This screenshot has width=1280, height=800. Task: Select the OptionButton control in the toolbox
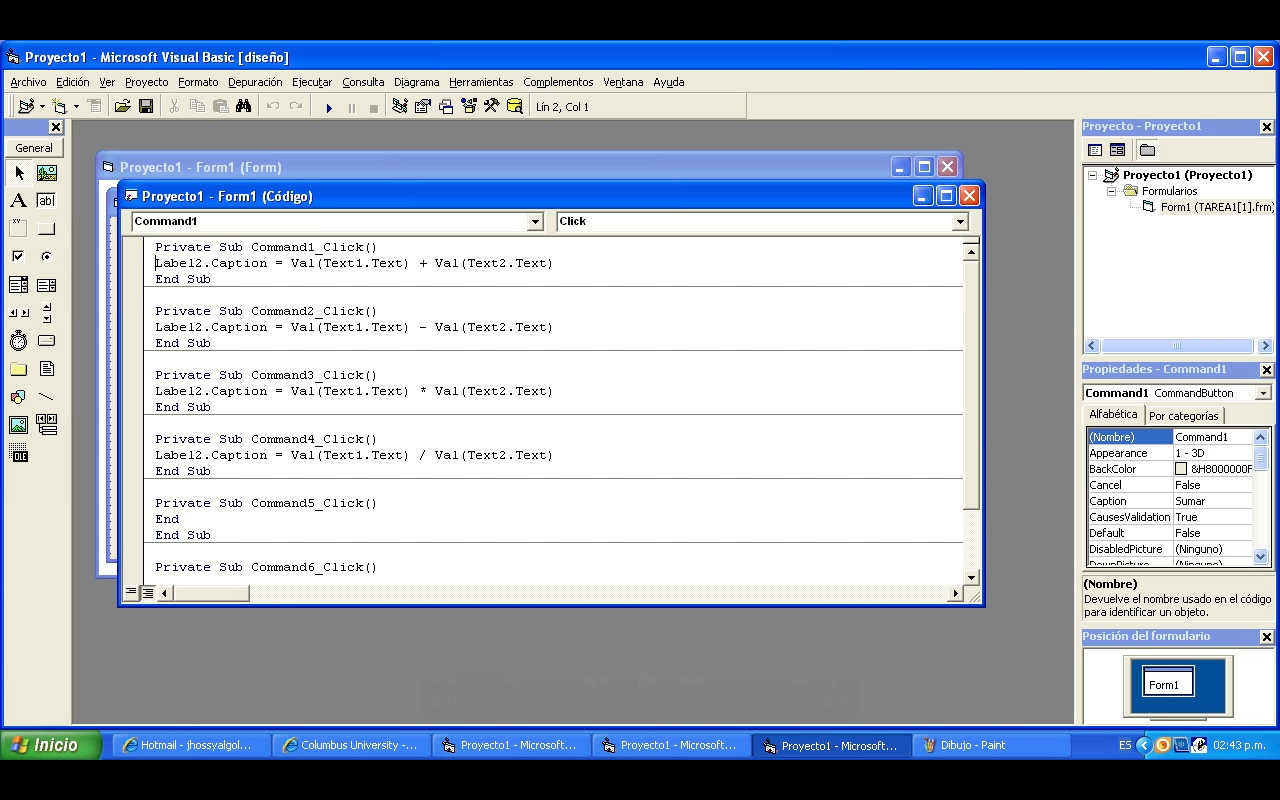click(x=46, y=256)
